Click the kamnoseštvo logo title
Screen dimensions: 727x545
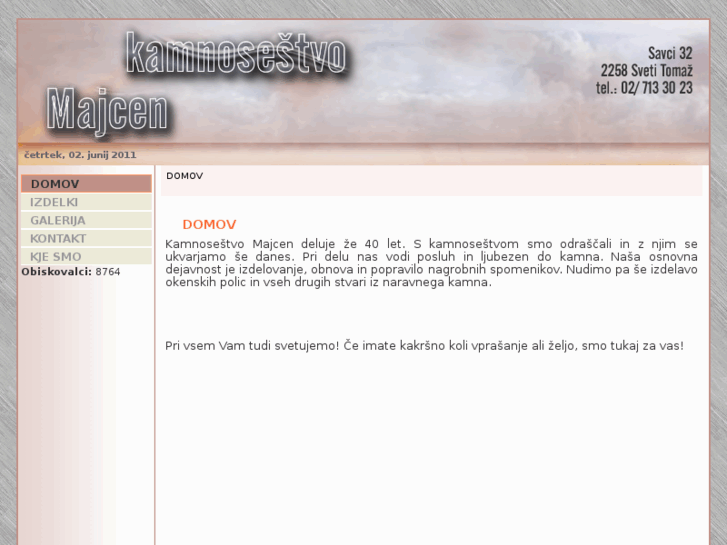(236, 54)
